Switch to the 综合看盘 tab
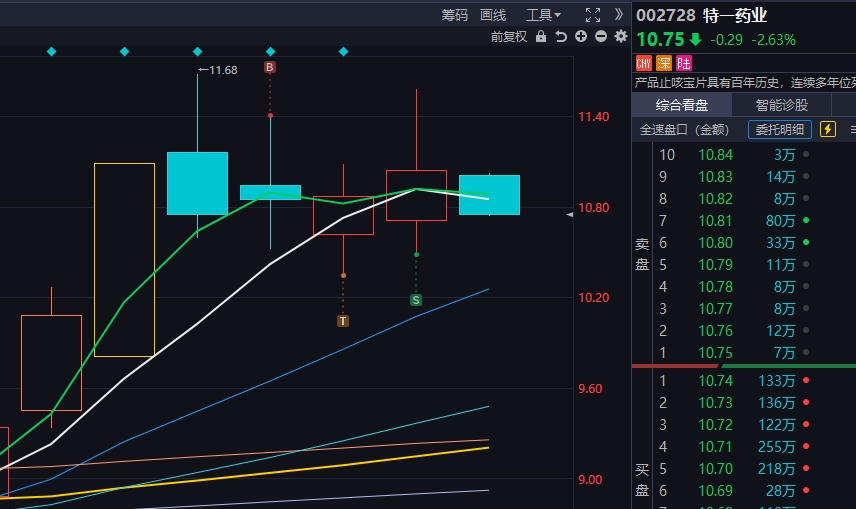The height and width of the screenshot is (509, 856). coord(682,105)
